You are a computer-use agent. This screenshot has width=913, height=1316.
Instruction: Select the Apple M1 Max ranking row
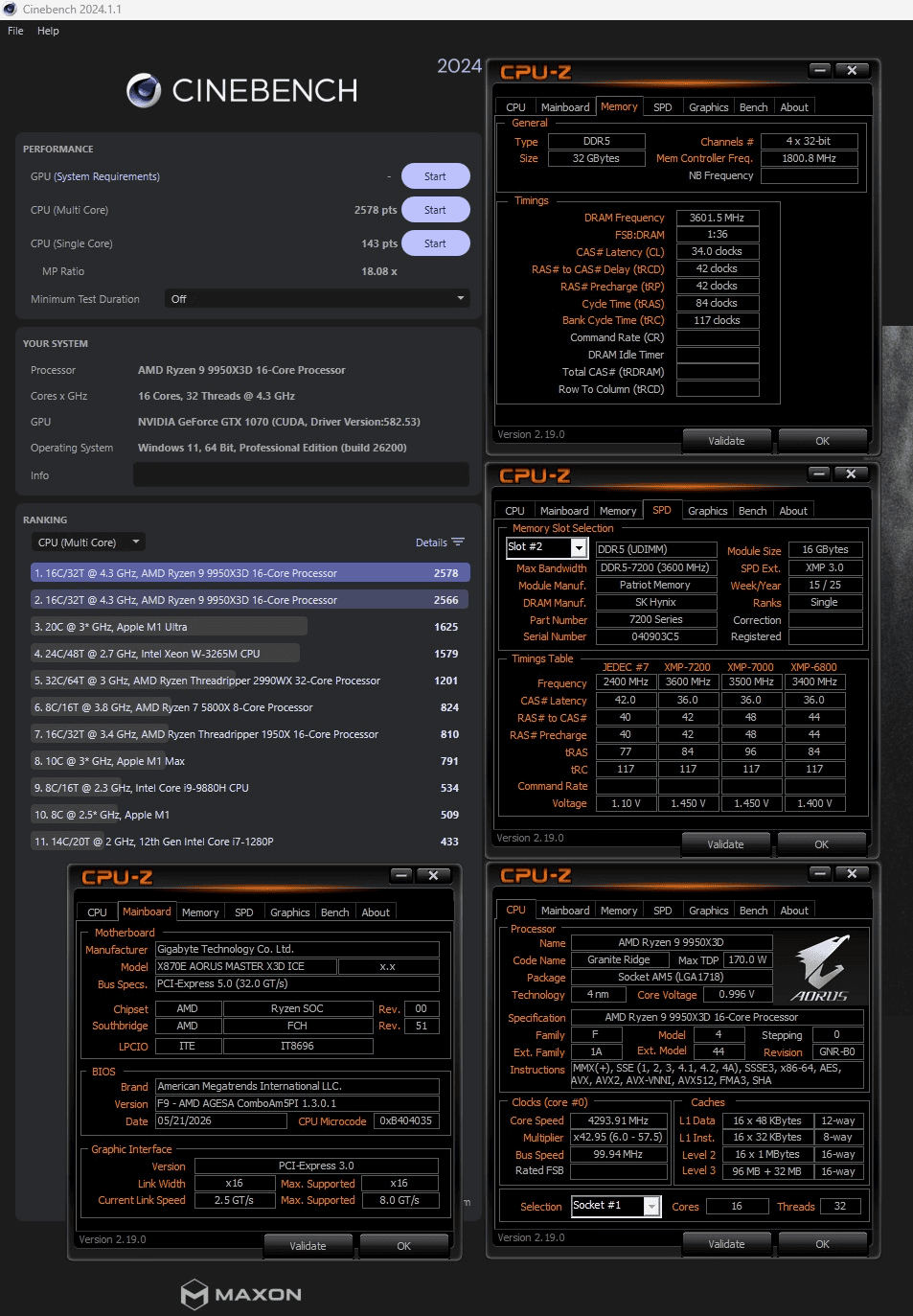250,761
